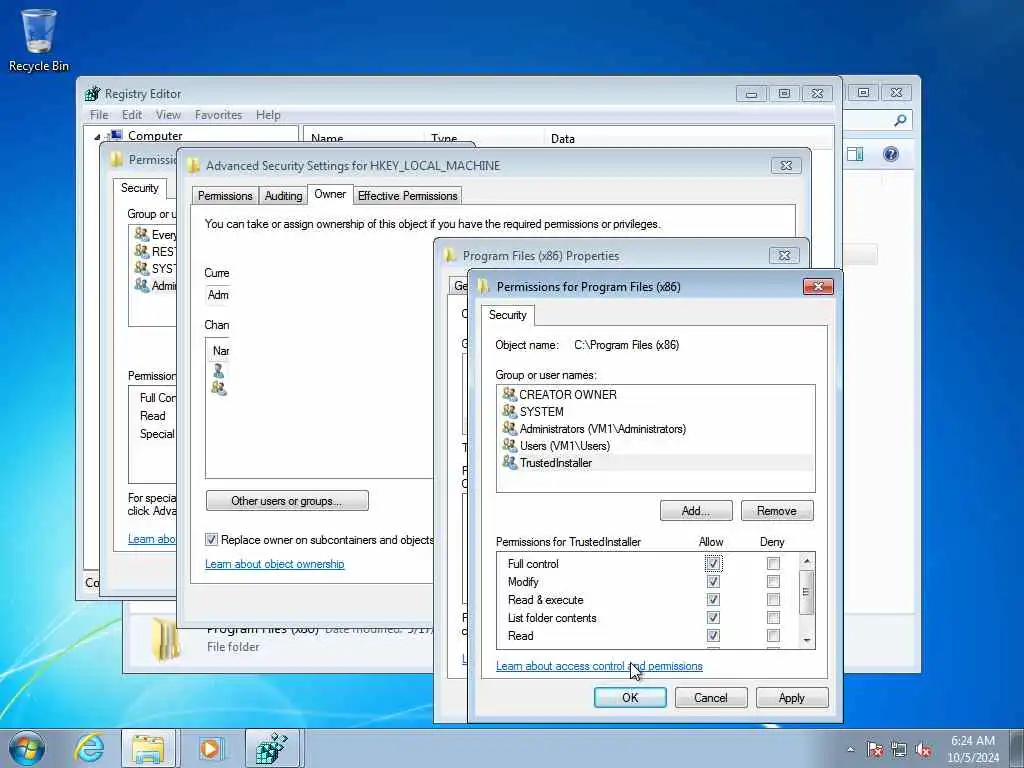Click the Action Center flag tray icon
The image size is (1024, 768).
pos(874,749)
